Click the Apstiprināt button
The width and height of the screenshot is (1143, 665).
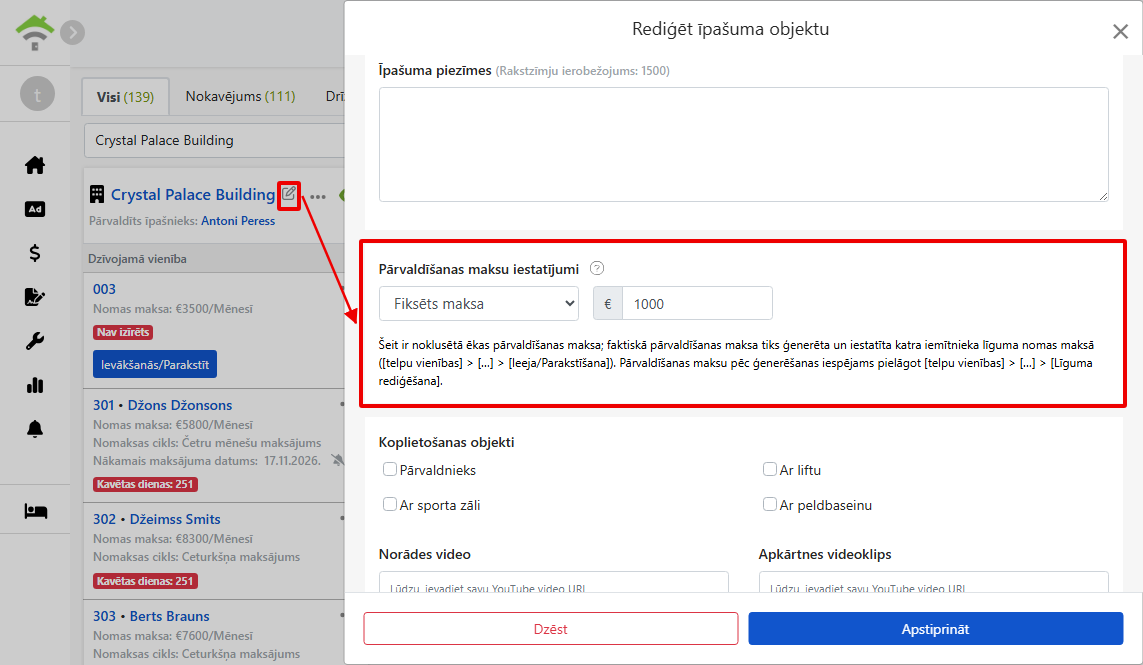tap(935, 629)
